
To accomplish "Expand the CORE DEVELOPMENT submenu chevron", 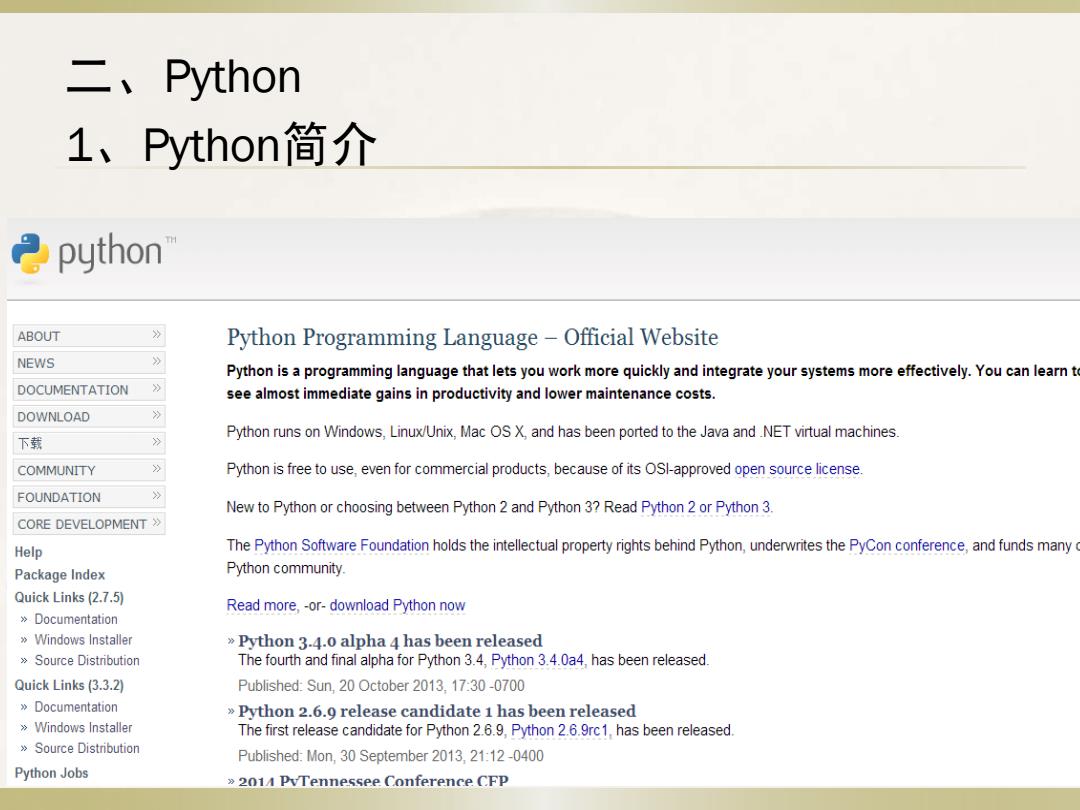I will [156, 523].
